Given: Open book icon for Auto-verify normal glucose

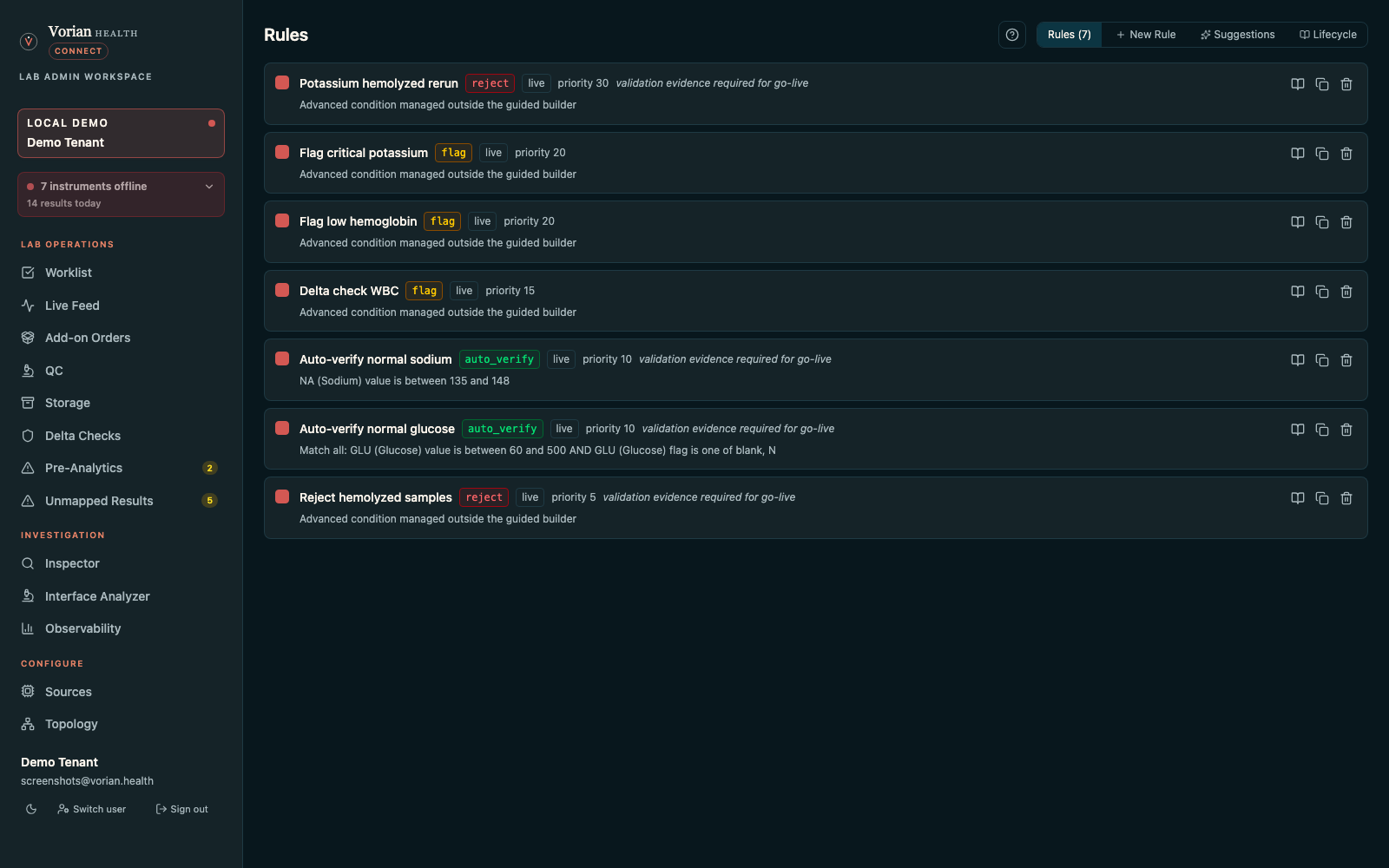Looking at the screenshot, I should coord(1298,430).
